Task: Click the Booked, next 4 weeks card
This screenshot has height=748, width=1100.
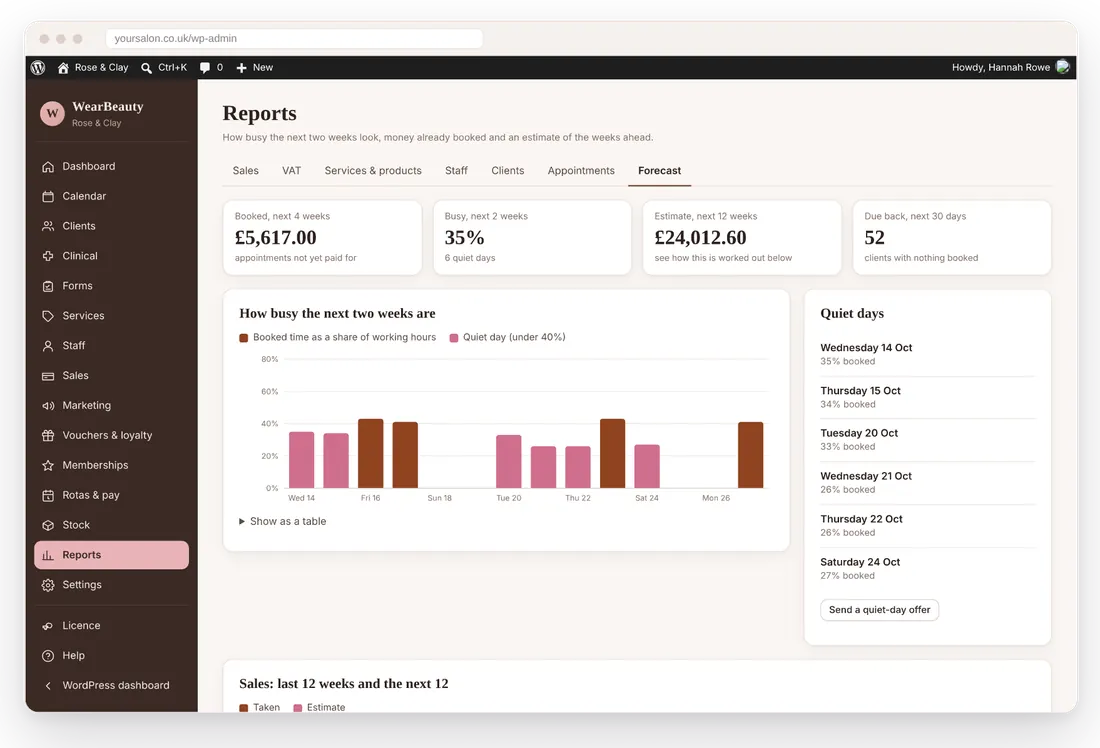Action: tap(322, 237)
